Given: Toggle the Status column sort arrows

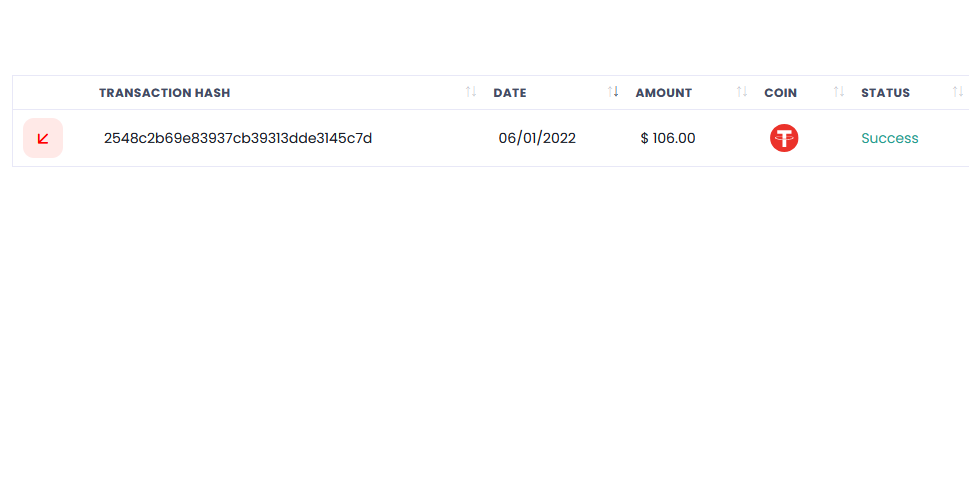Looking at the screenshot, I should pos(958,92).
